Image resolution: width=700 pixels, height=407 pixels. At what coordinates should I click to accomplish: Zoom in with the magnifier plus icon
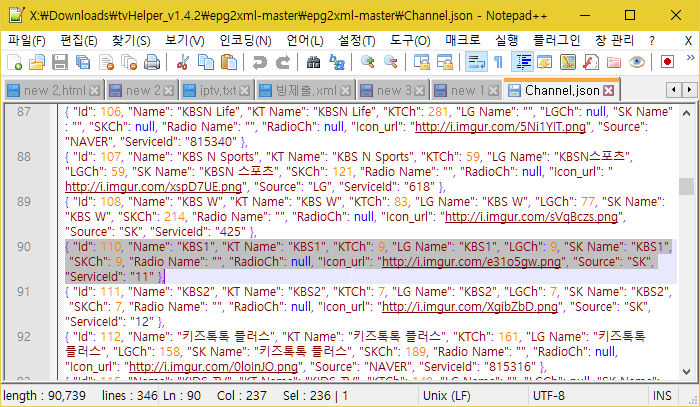point(368,62)
